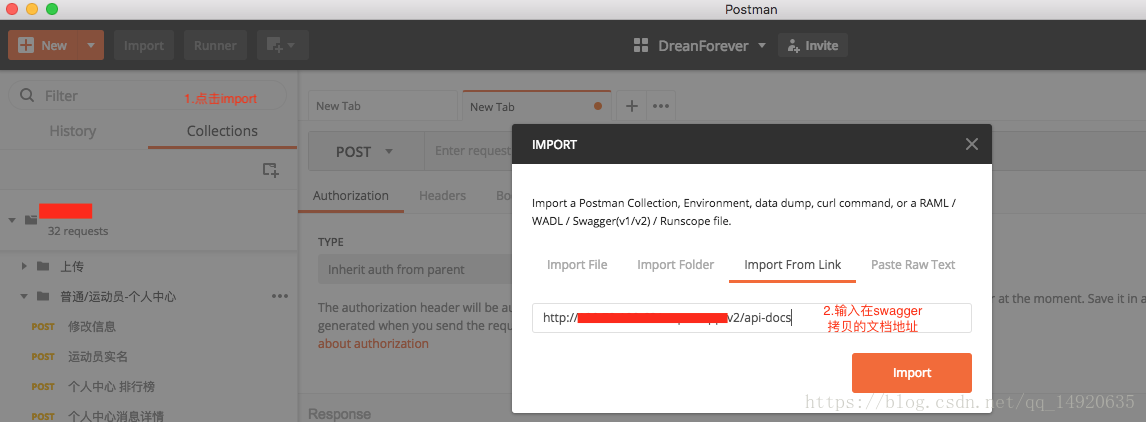
Task: Click the folder icon of 上传
Action: point(43,266)
